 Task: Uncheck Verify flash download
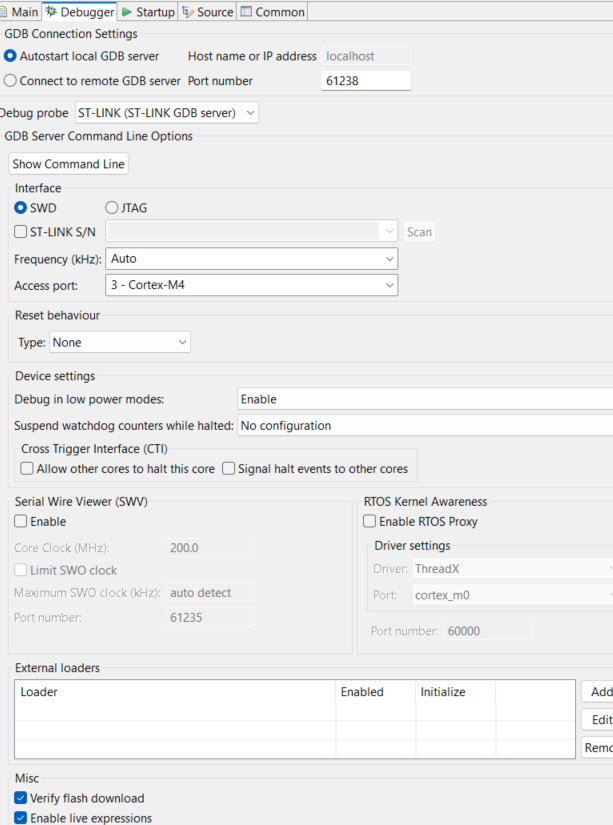tap(21, 798)
